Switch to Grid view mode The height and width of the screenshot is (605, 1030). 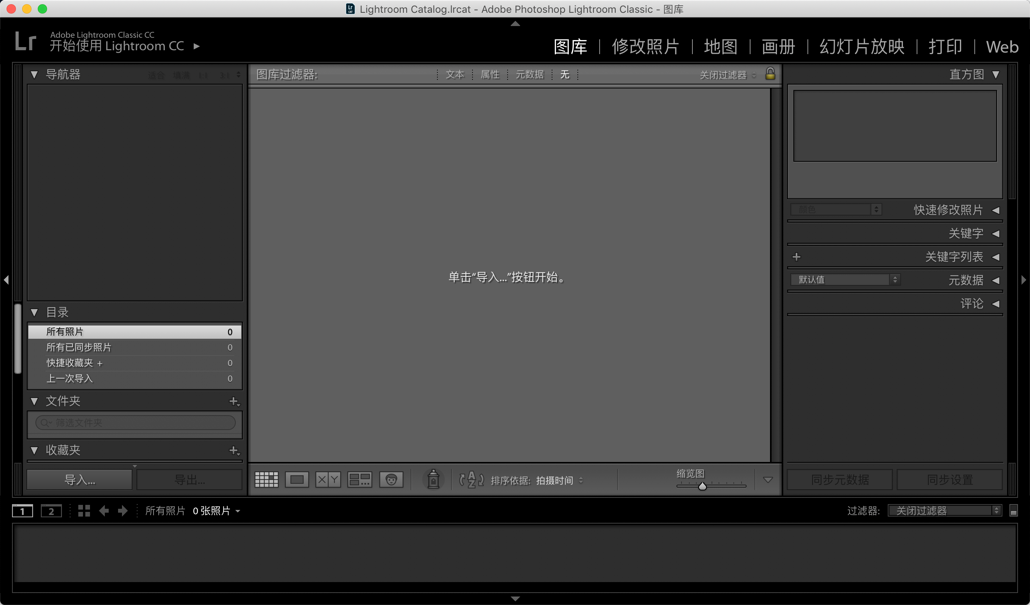[x=266, y=479]
